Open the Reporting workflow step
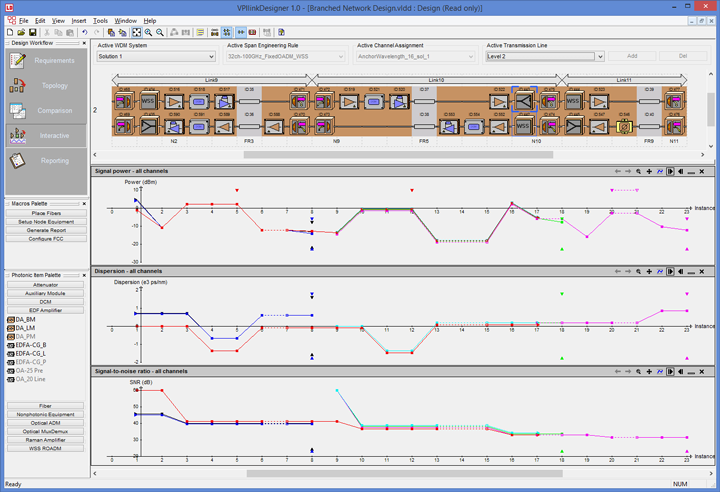This screenshot has width=720, height=492. [46, 161]
